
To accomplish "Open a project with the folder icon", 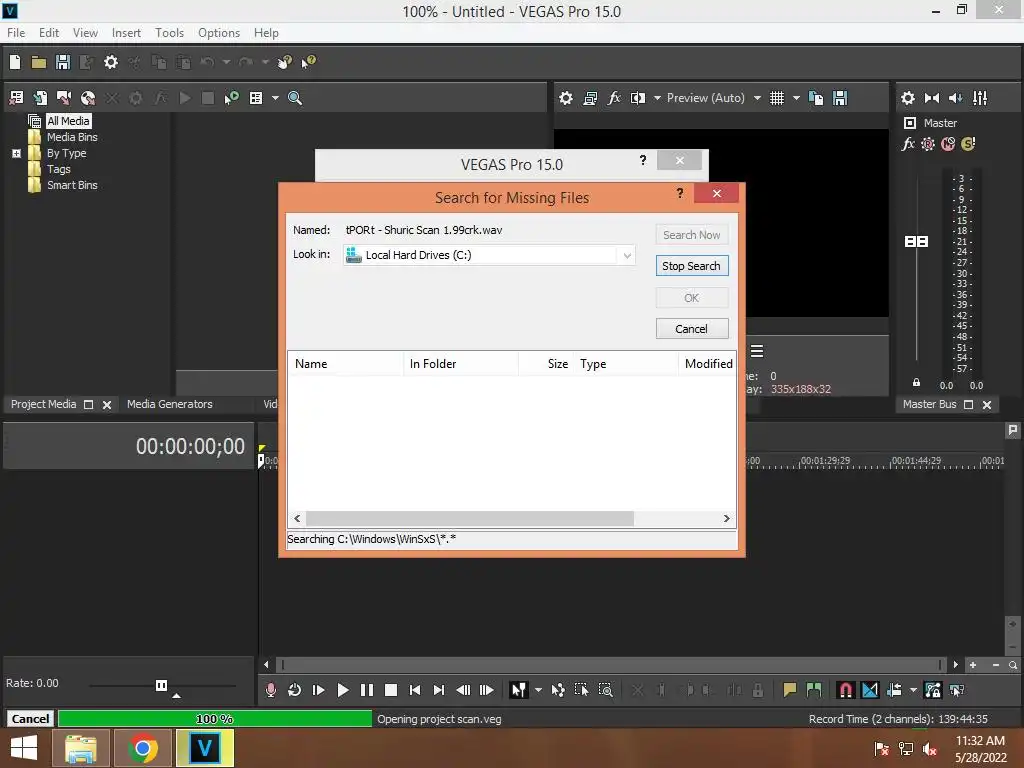I will point(39,62).
